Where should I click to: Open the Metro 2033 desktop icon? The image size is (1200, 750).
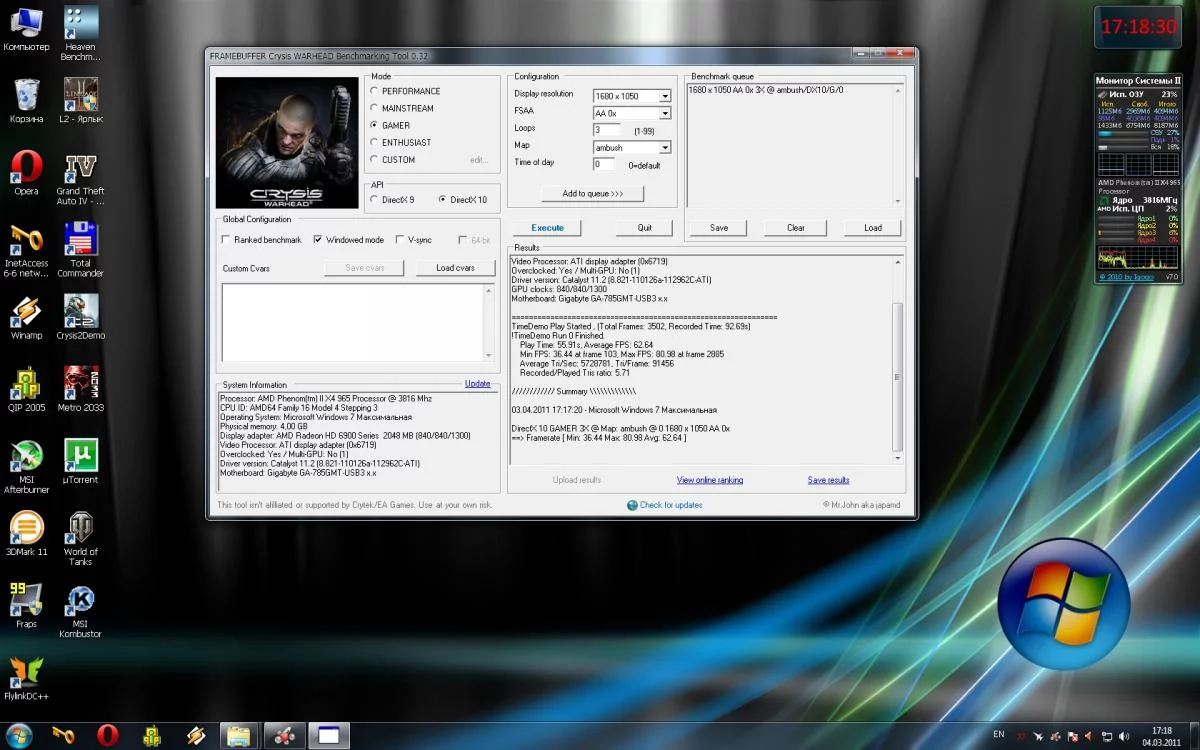[x=81, y=385]
